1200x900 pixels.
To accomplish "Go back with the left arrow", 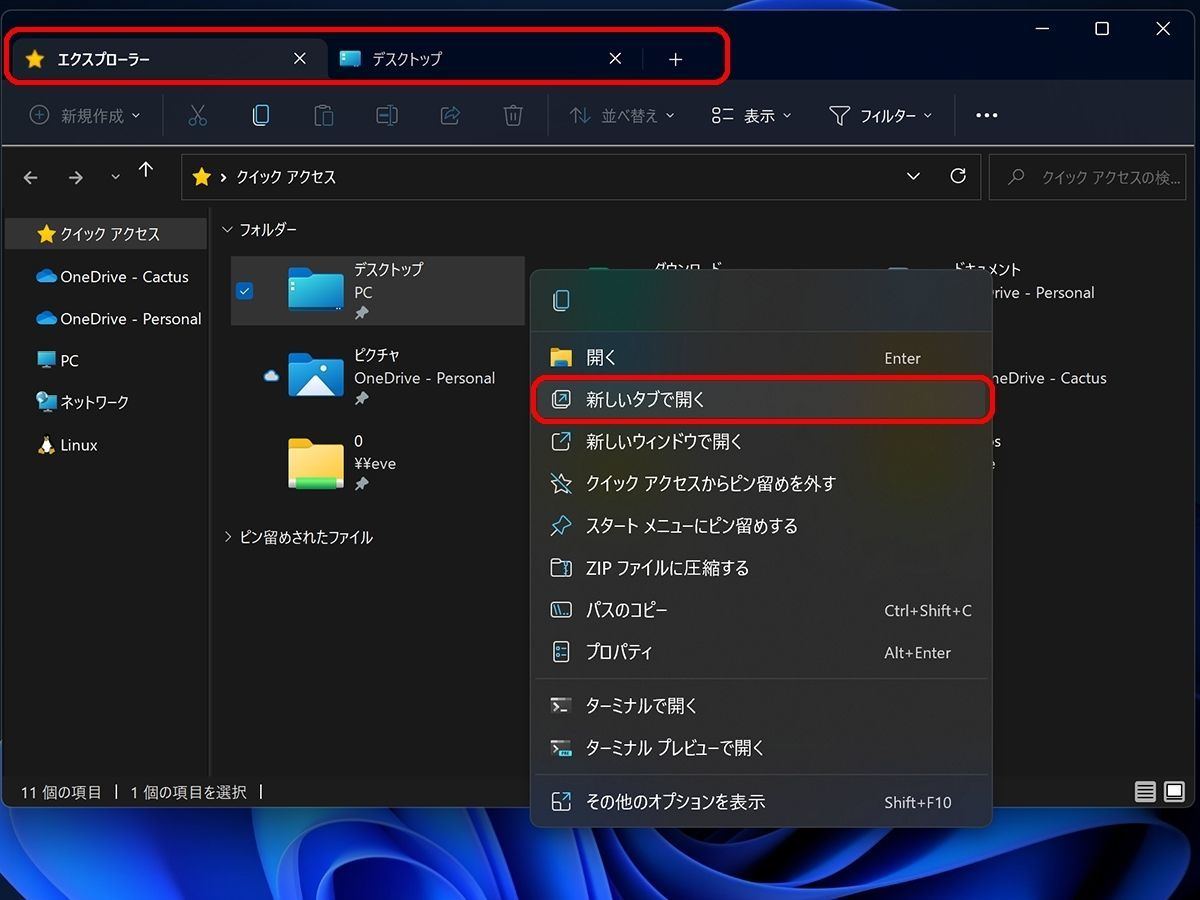I will click(x=31, y=177).
